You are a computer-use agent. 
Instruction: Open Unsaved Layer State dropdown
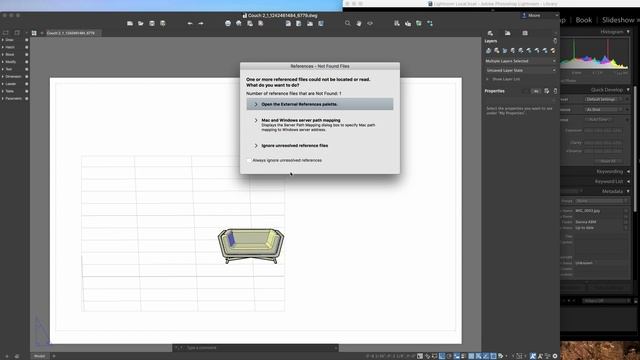pyautogui.click(x=520, y=70)
